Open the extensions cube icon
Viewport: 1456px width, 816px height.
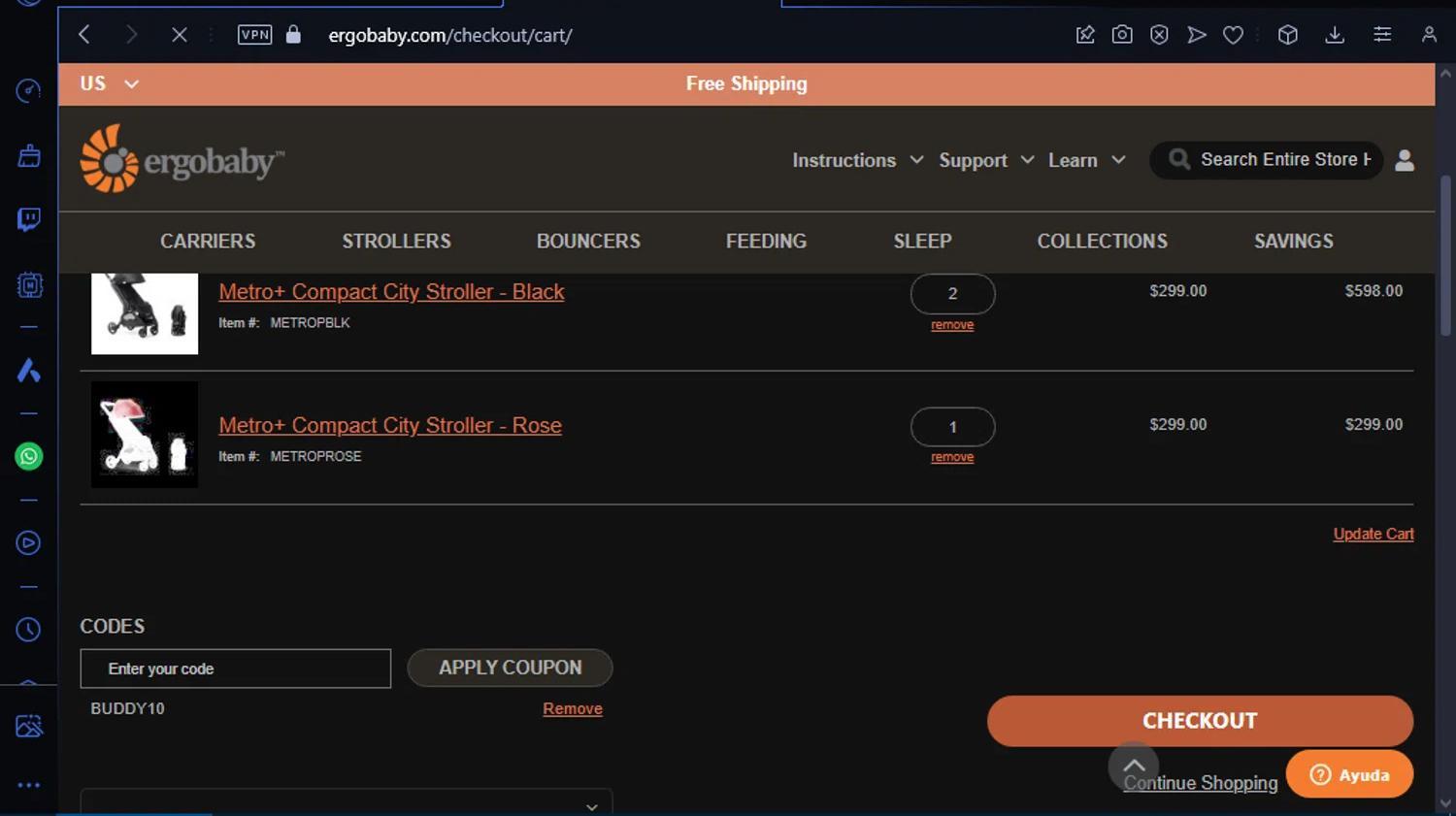[1288, 35]
